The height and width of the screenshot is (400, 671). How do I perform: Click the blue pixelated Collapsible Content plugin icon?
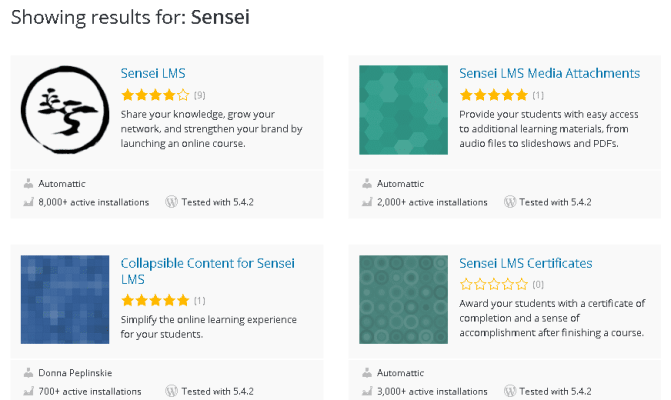(x=65, y=299)
